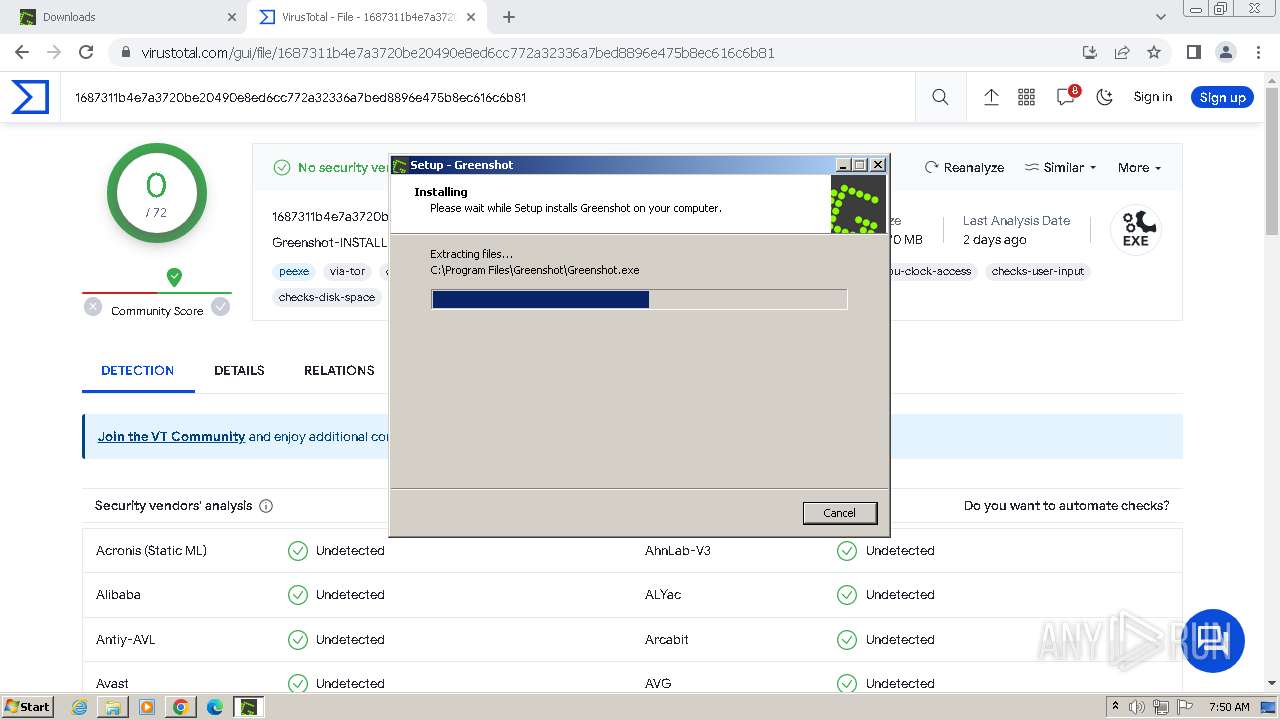Click Greenshot setup taskbar icon

pos(248,707)
